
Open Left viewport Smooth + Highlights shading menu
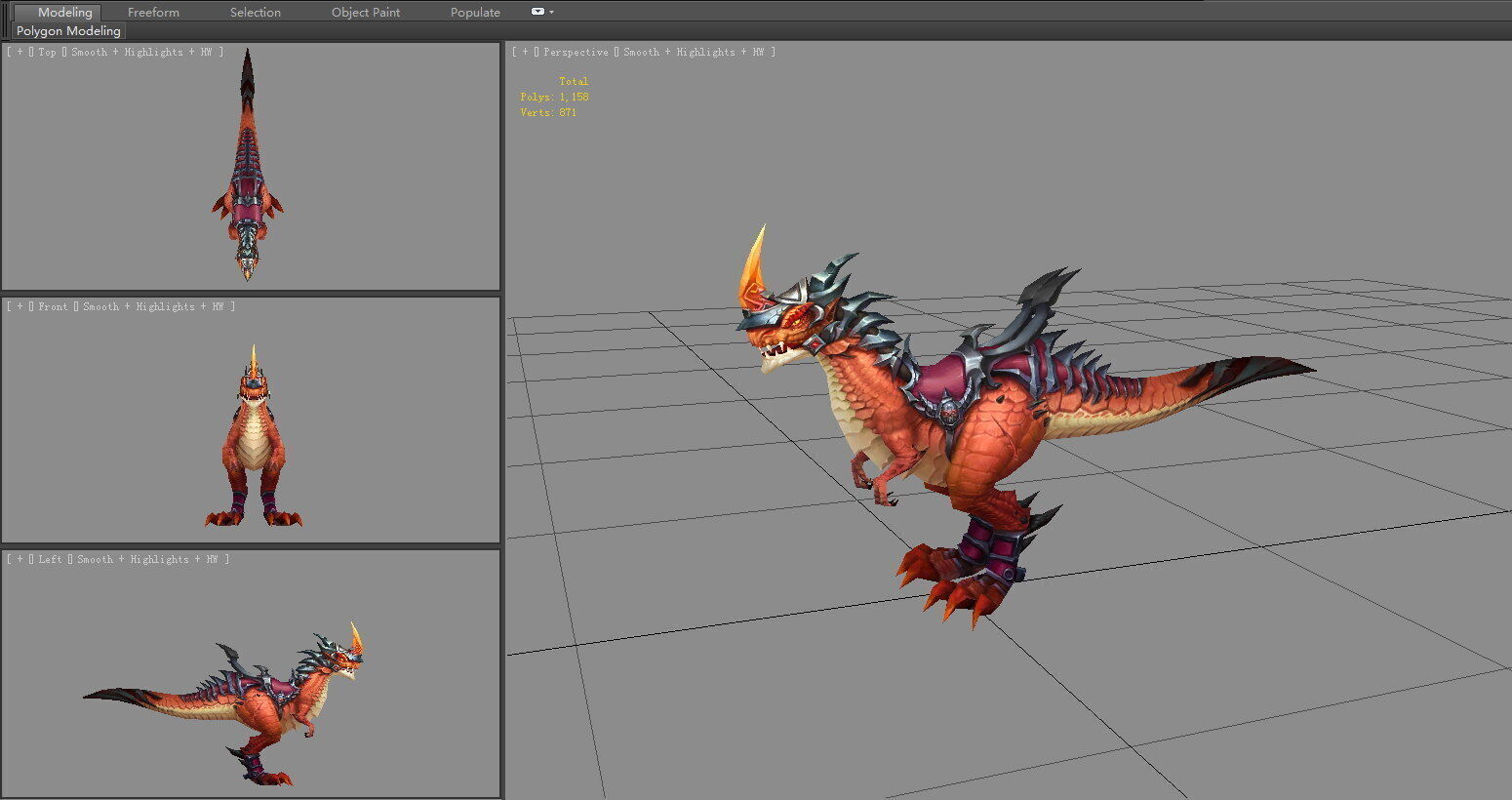[x=147, y=559]
